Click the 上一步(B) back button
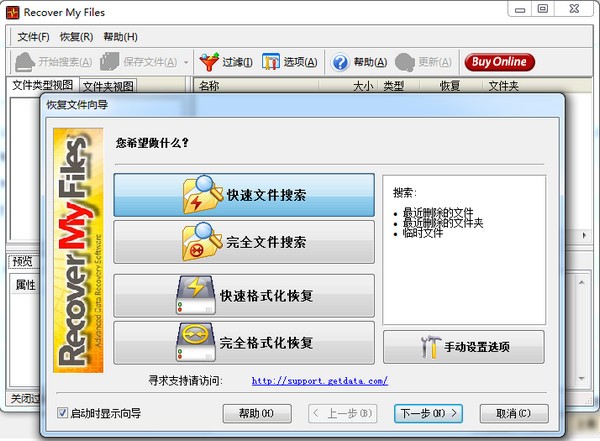The height and width of the screenshot is (441, 600). (342, 413)
